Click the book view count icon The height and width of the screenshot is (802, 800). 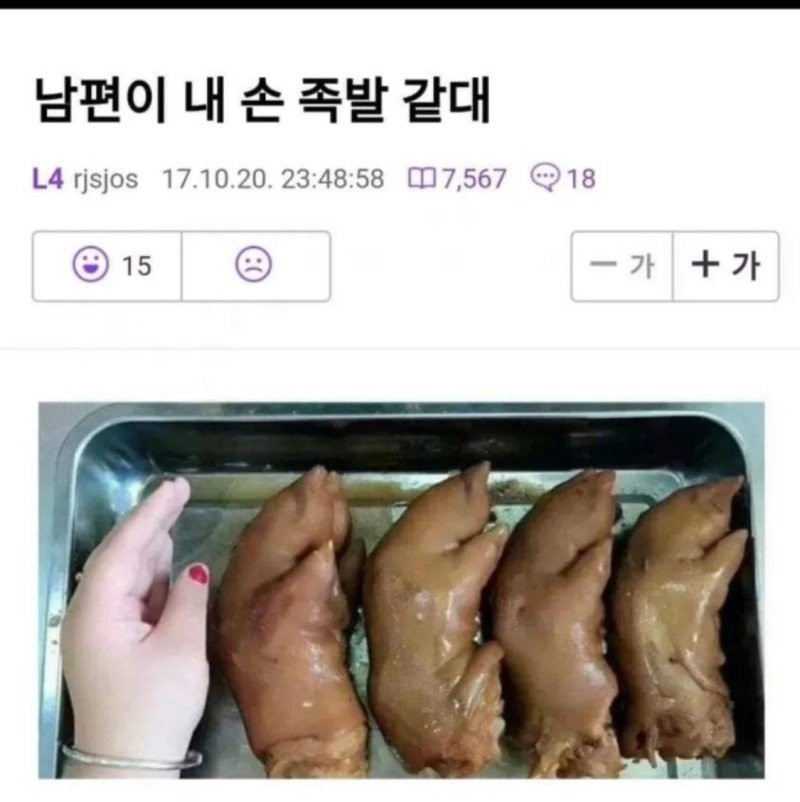click(x=421, y=178)
